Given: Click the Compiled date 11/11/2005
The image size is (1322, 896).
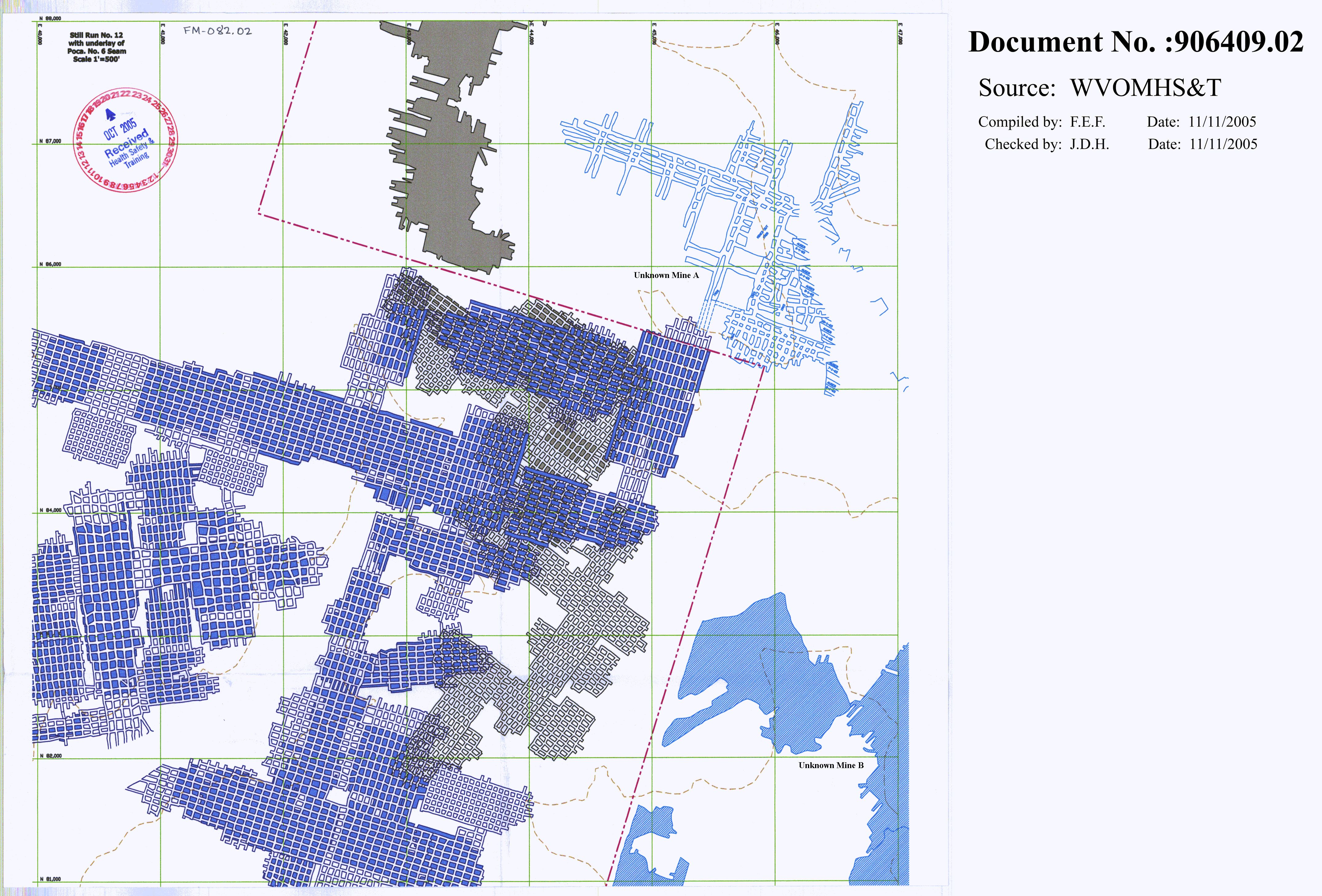Looking at the screenshot, I should pyautogui.click(x=1222, y=122).
